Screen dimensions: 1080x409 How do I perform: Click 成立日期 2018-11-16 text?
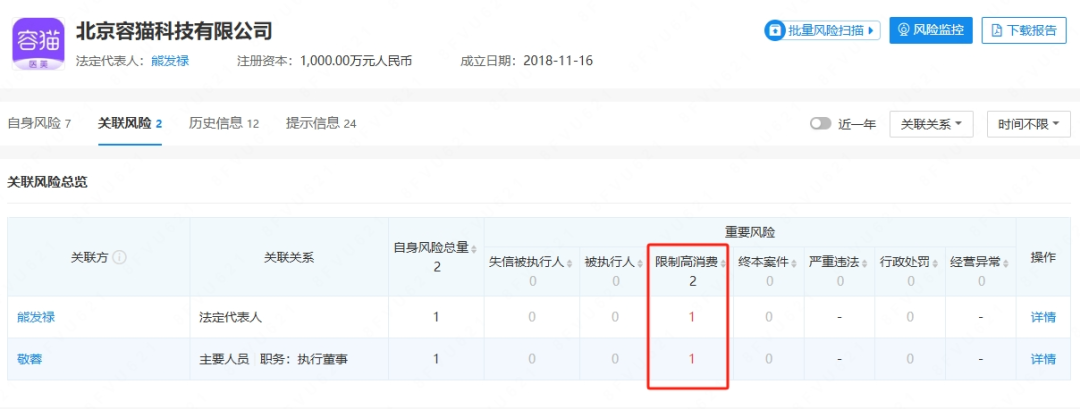526,61
